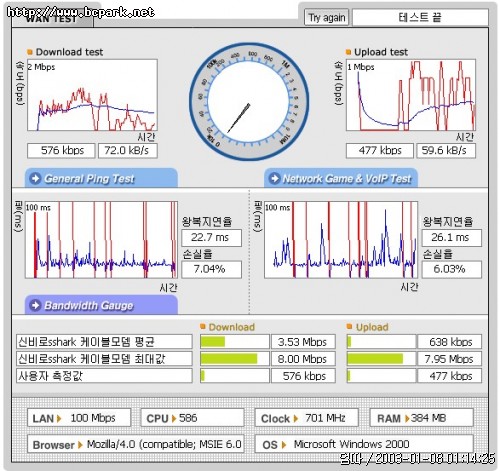Click the 테스트 끝 status field
The image size is (500, 471).
pyautogui.click(x=420, y=17)
